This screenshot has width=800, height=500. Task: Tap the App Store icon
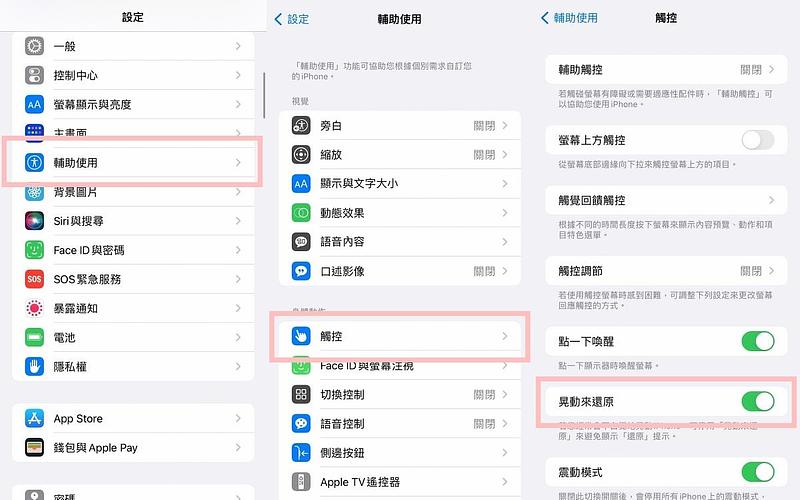(x=35, y=419)
